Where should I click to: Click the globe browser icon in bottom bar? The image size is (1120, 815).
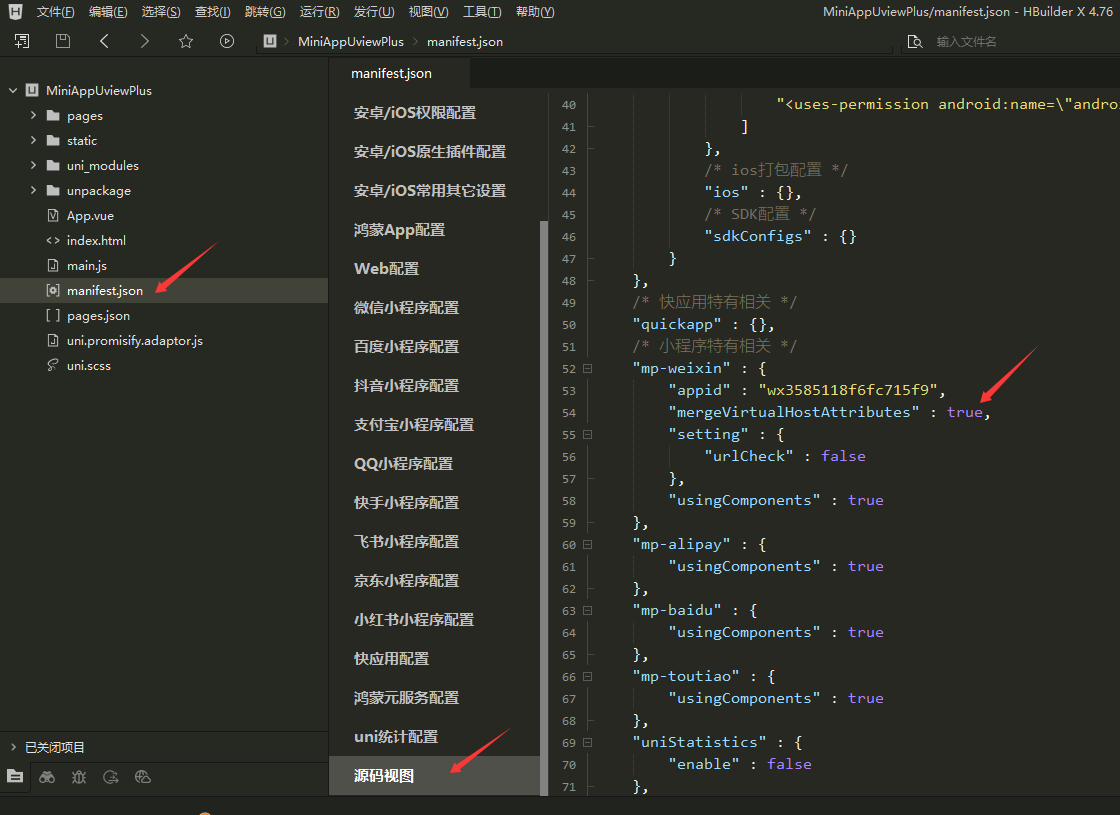tap(143, 776)
